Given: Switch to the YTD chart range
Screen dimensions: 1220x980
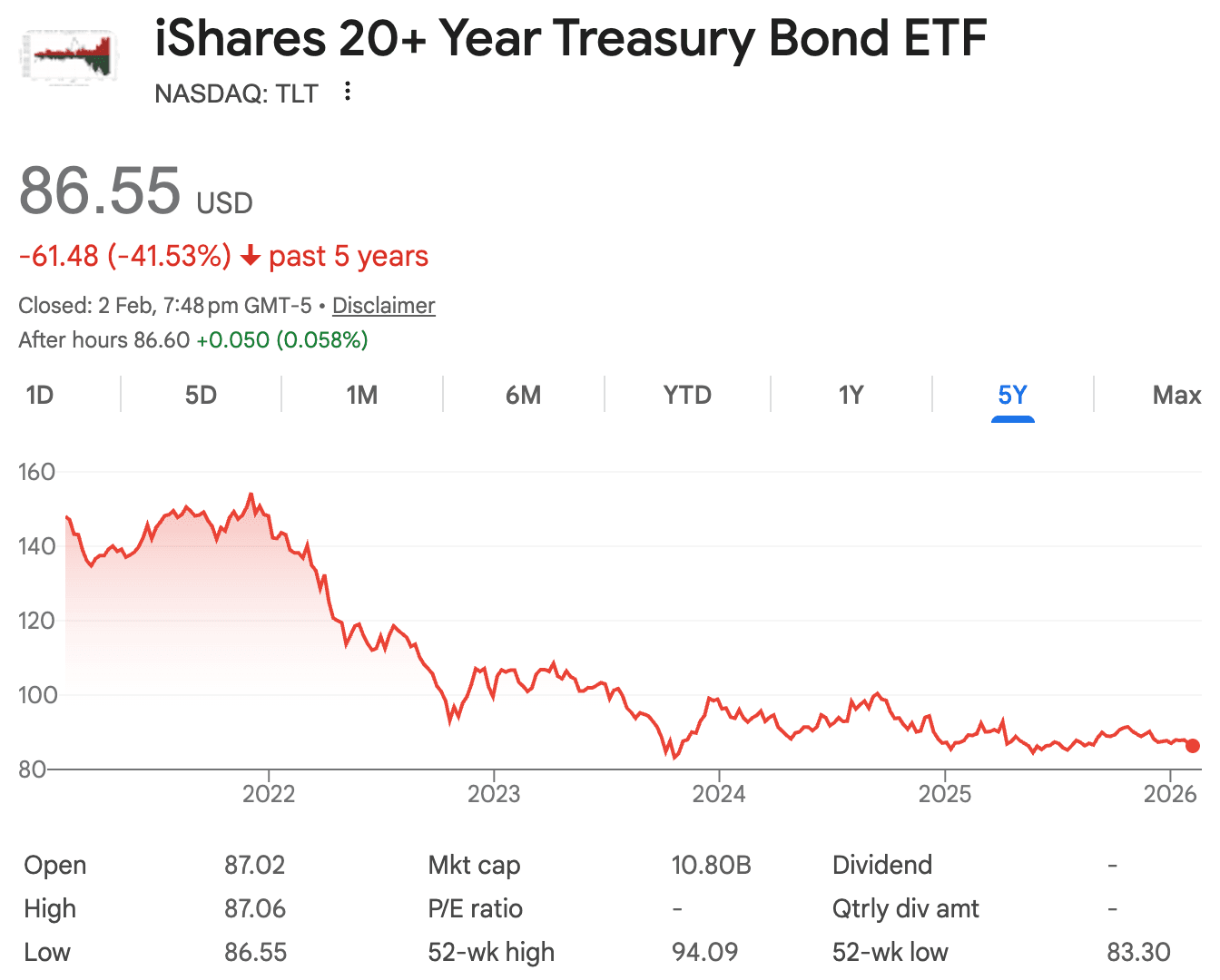Looking at the screenshot, I should pyautogui.click(x=687, y=396).
